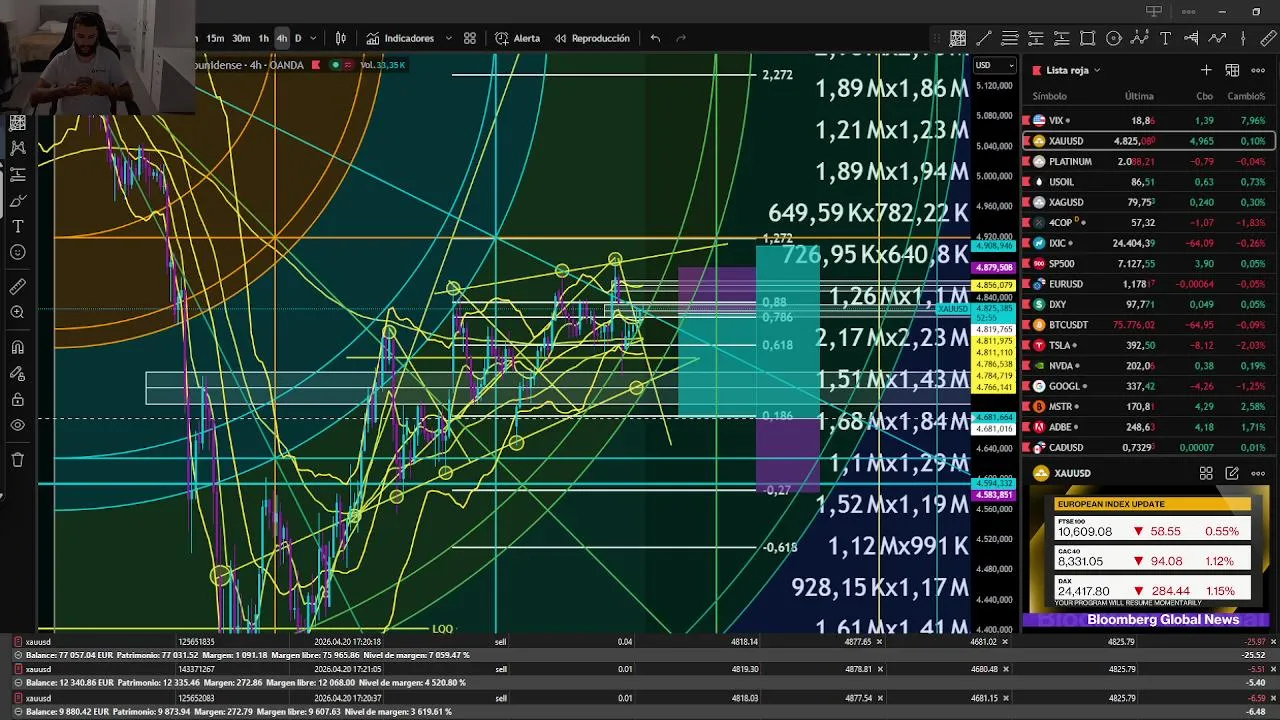1280x720 pixels.
Task: Select the 4h timeframe
Action: tap(281, 38)
